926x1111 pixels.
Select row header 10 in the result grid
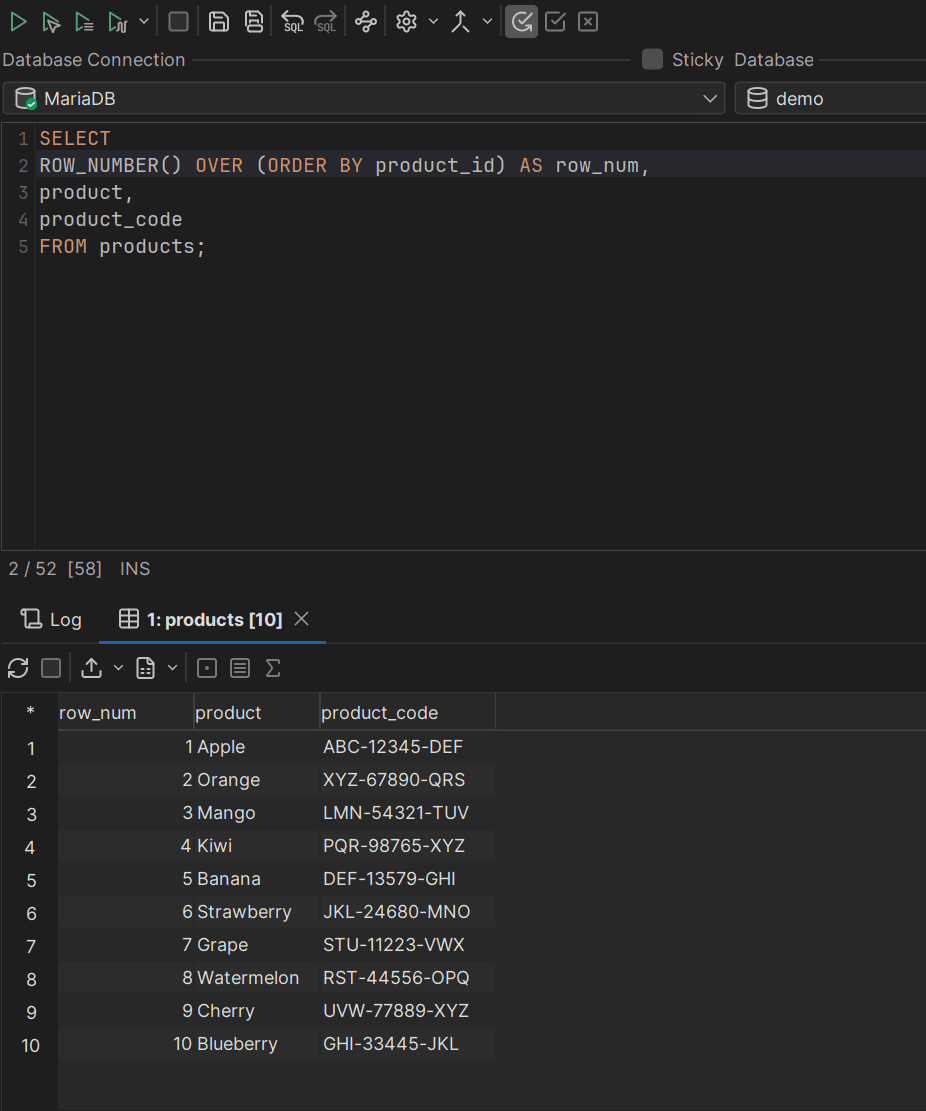tap(30, 1045)
